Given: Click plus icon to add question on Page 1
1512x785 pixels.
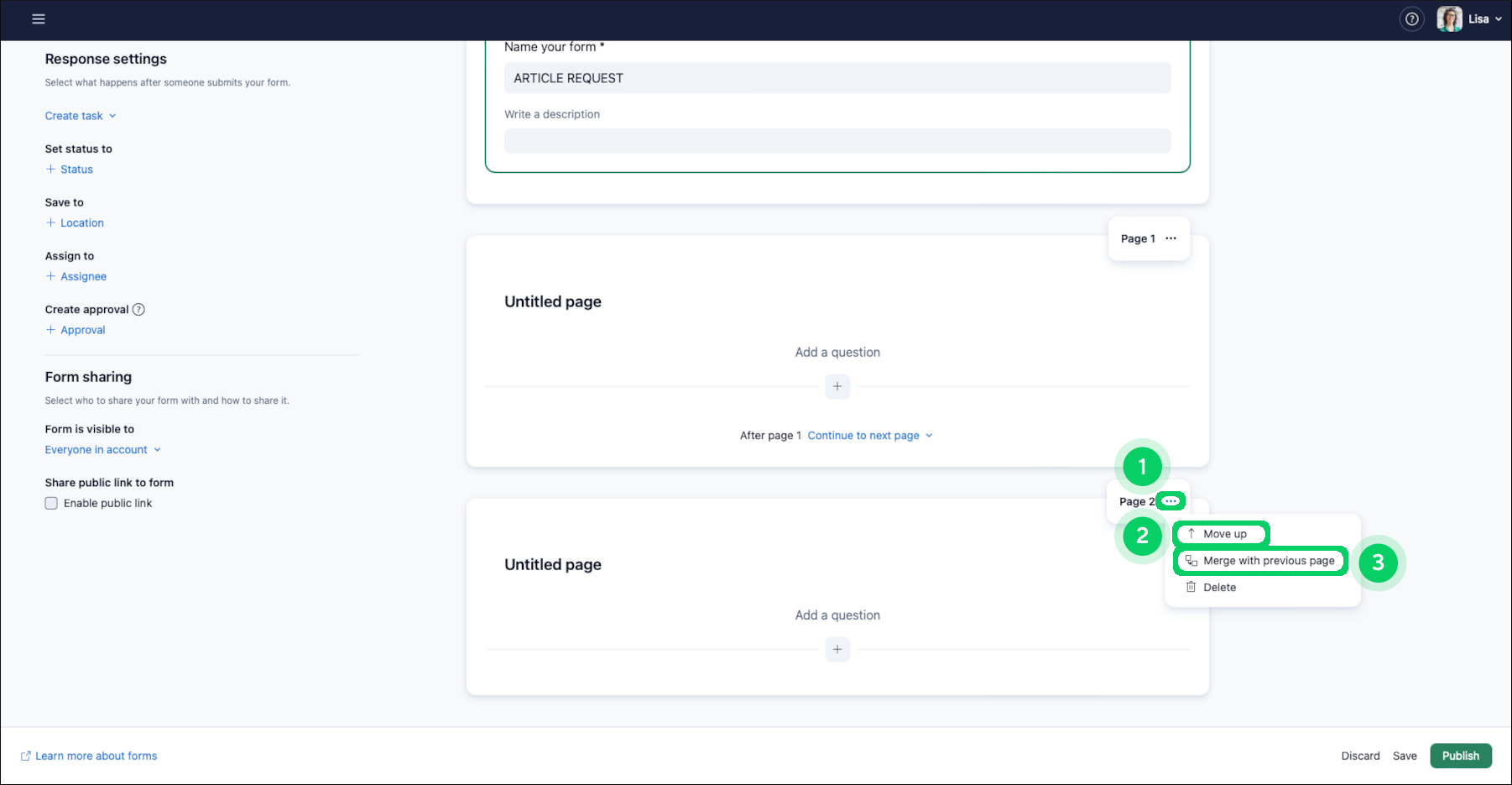Looking at the screenshot, I should tap(837, 386).
